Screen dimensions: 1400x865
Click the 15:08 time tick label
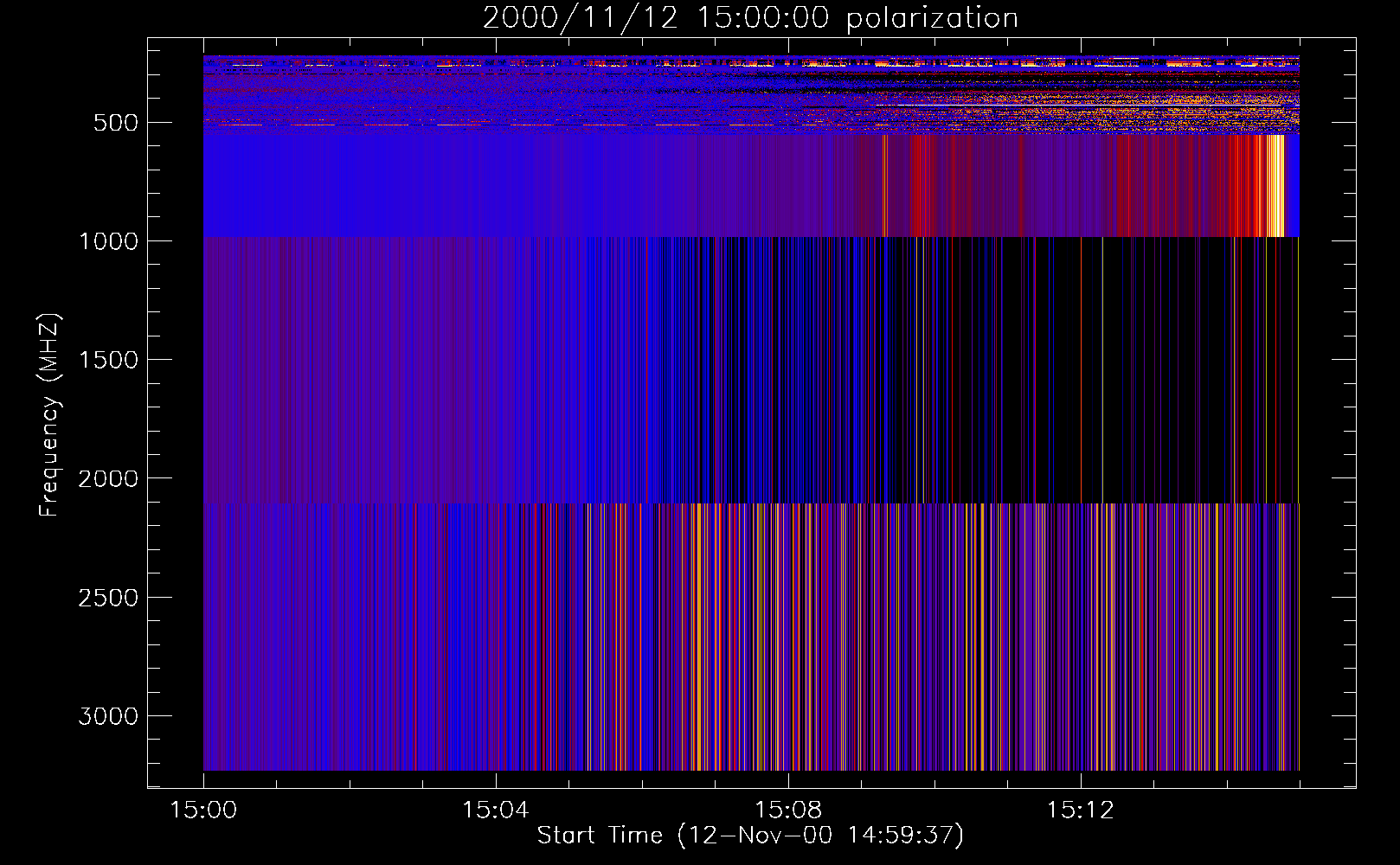788,811
